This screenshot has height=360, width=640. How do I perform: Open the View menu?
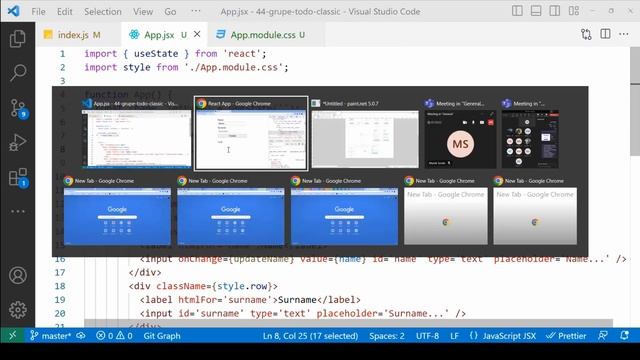[143, 11]
